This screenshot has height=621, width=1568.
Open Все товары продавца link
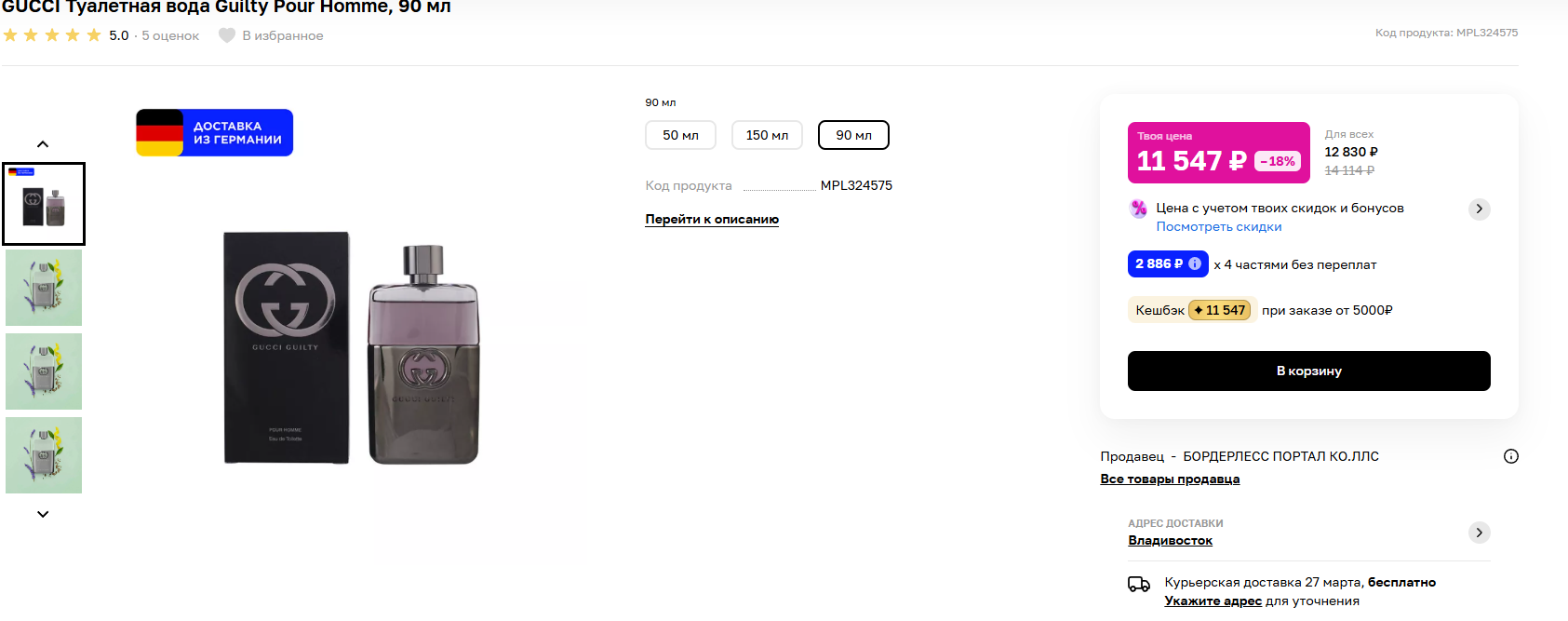pyautogui.click(x=1170, y=479)
